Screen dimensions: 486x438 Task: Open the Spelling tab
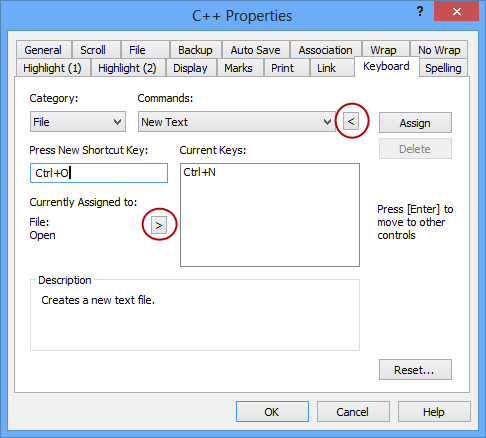[443, 68]
